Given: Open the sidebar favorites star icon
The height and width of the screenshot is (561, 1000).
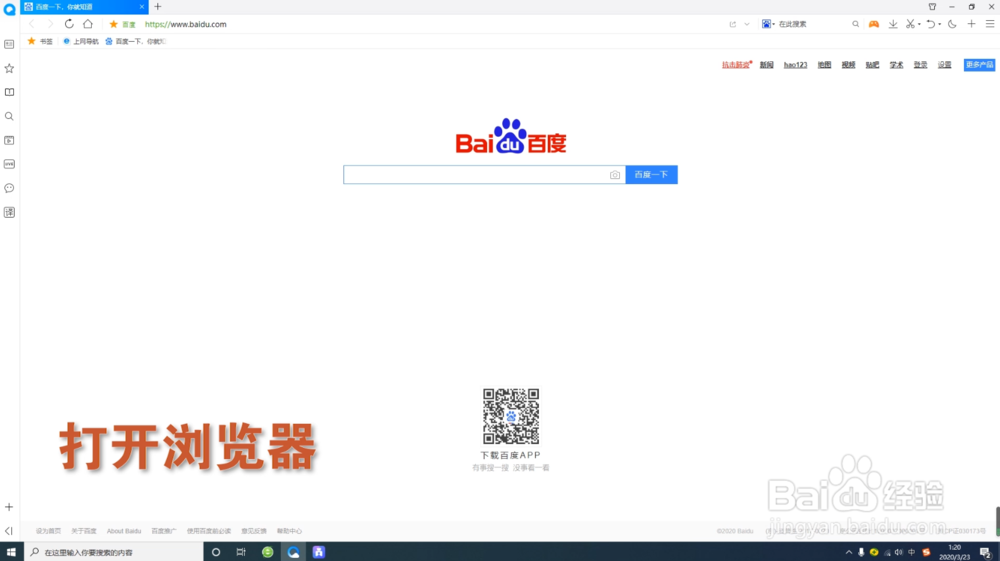Looking at the screenshot, I should pyautogui.click(x=9, y=68).
